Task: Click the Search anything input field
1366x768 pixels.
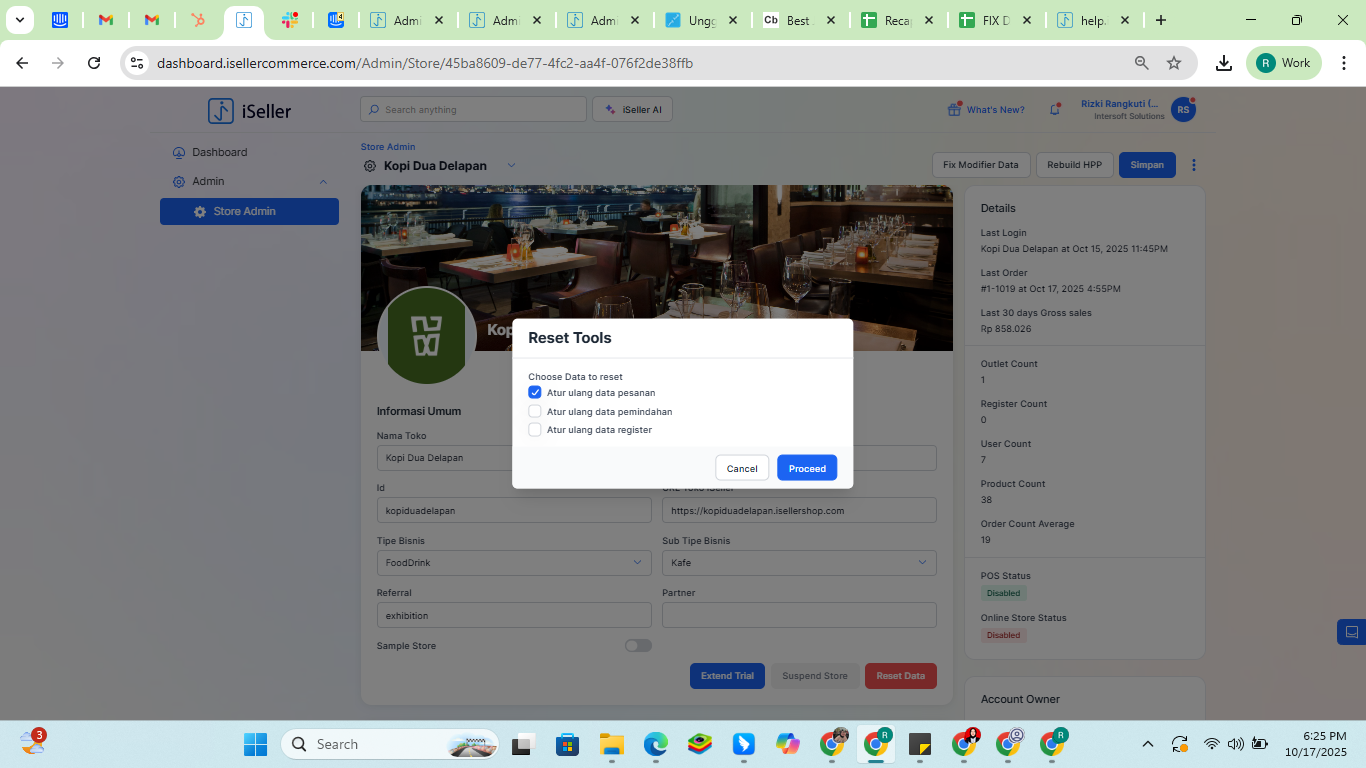Action: click(x=474, y=110)
